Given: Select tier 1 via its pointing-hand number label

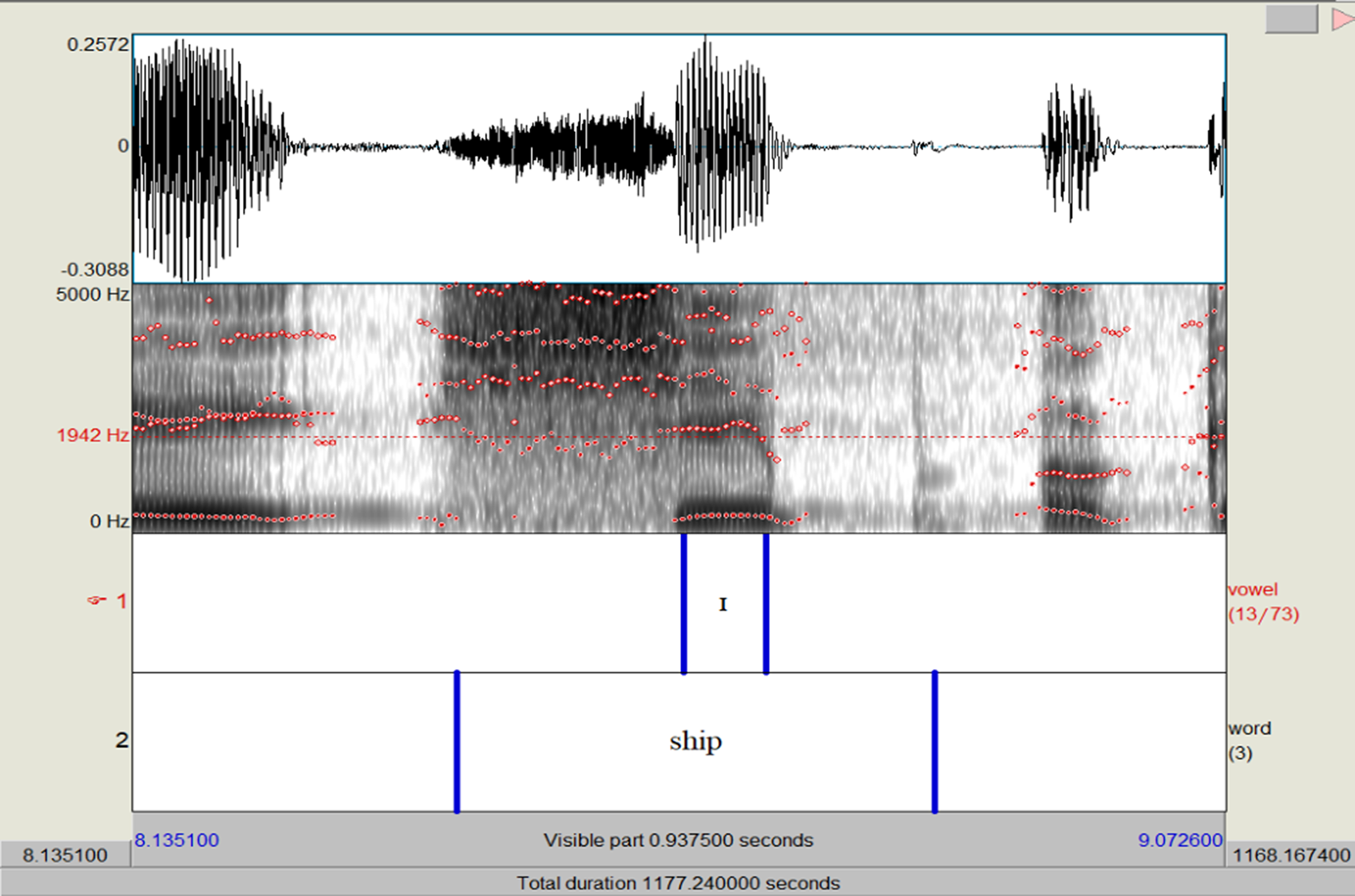Looking at the screenshot, I should click(x=108, y=601).
